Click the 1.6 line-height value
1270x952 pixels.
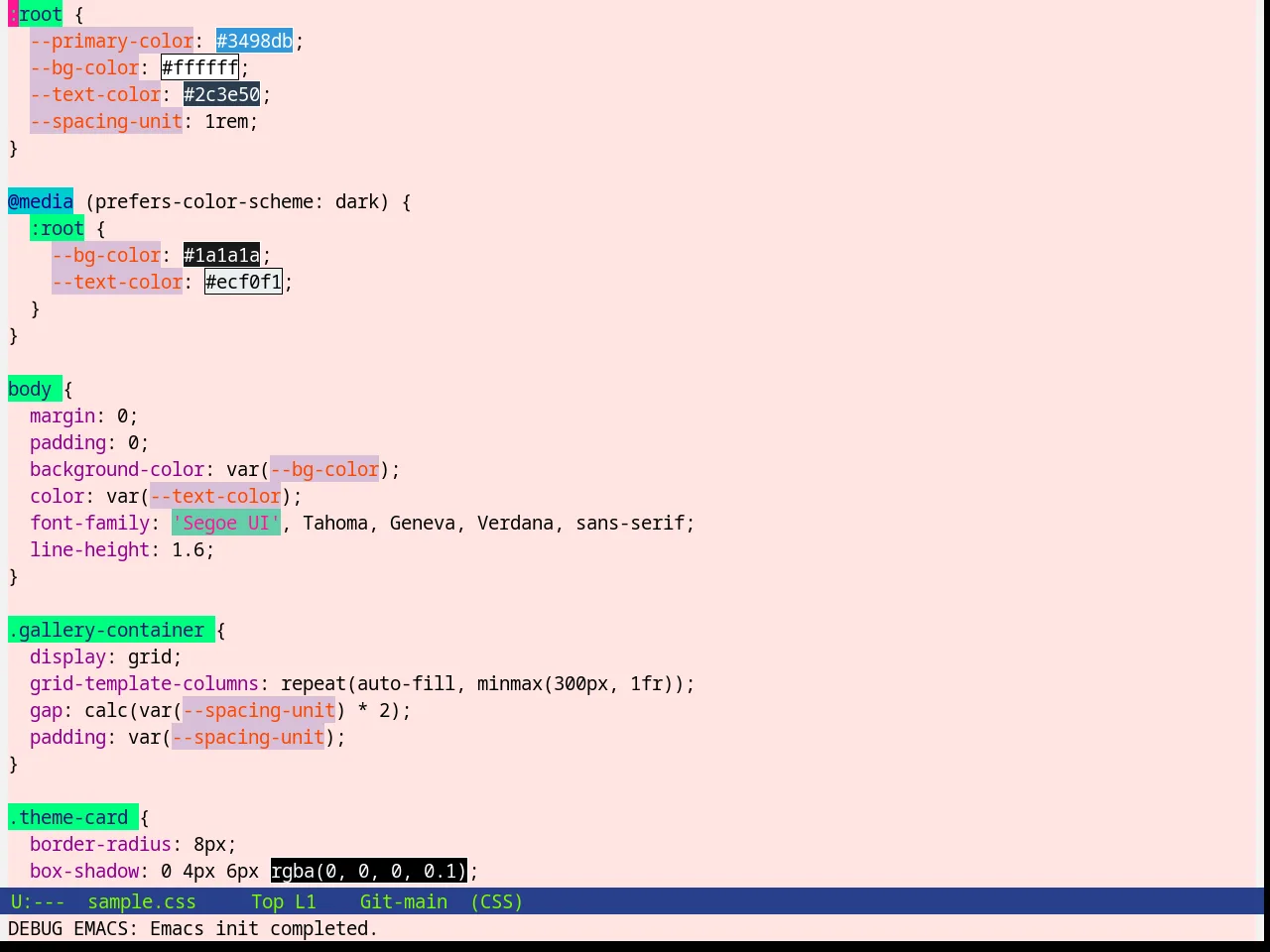188,549
